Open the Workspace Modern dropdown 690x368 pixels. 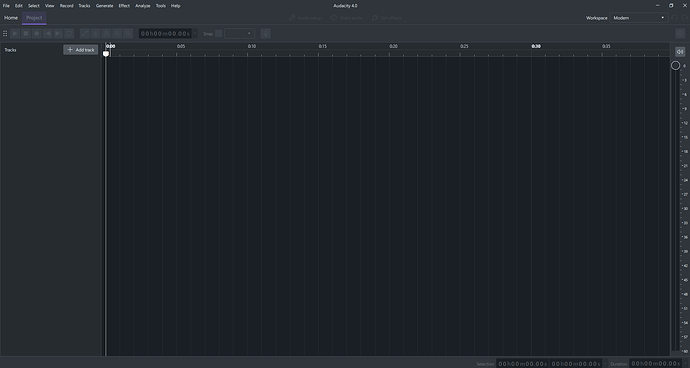pos(639,18)
